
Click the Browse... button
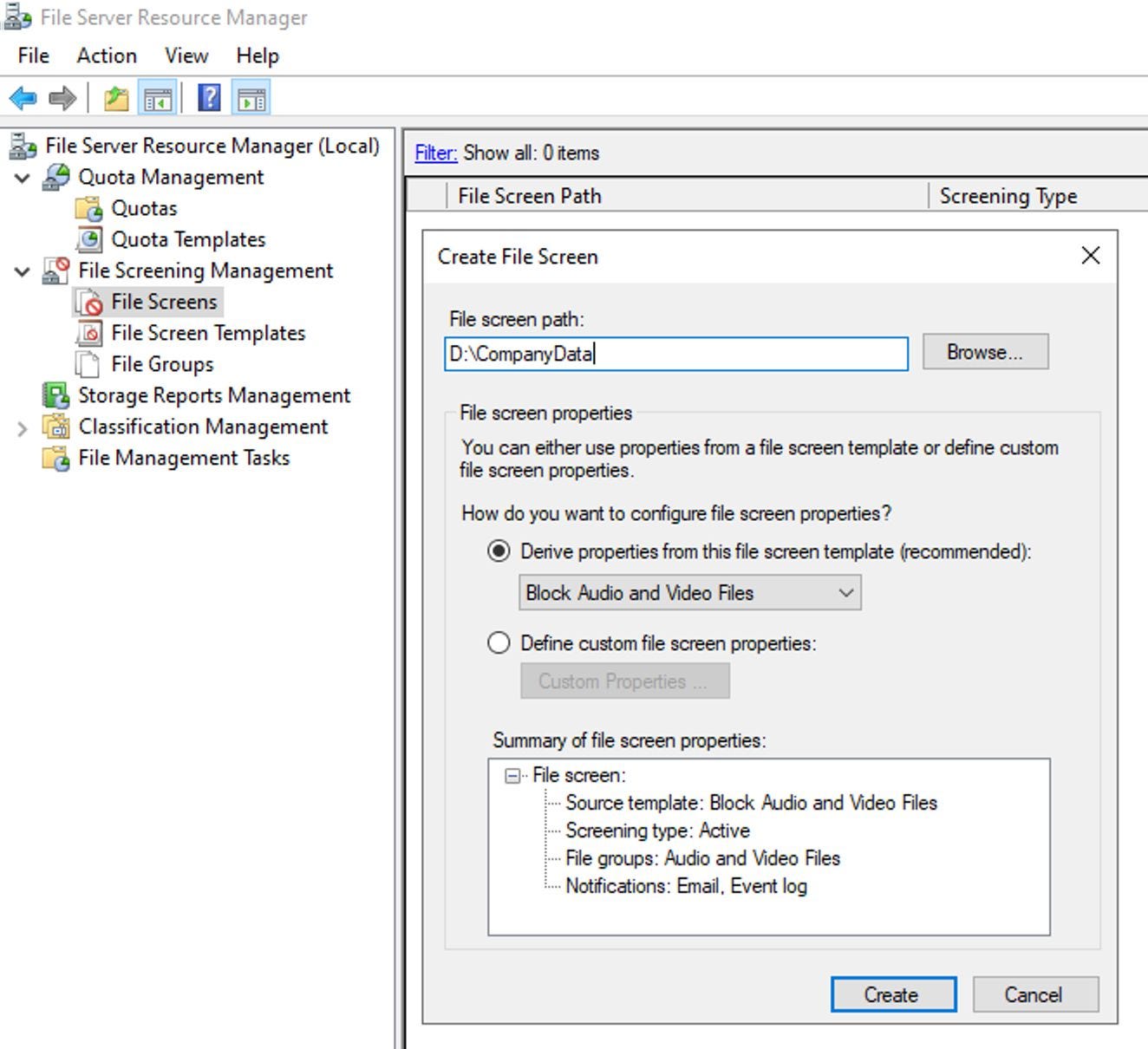pos(985,352)
